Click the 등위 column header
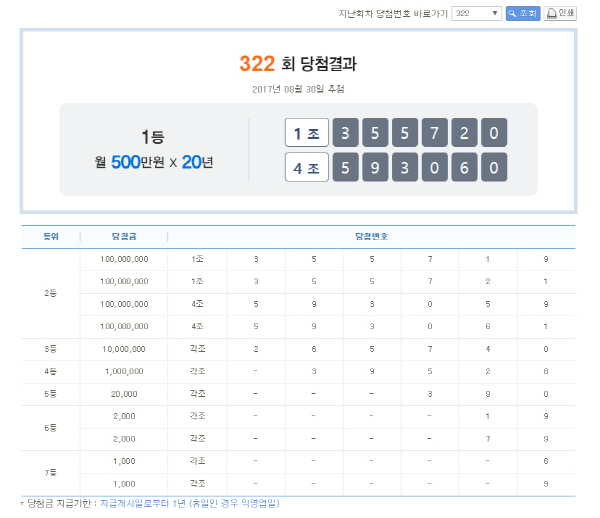This screenshot has height=518, width=600. point(51,236)
